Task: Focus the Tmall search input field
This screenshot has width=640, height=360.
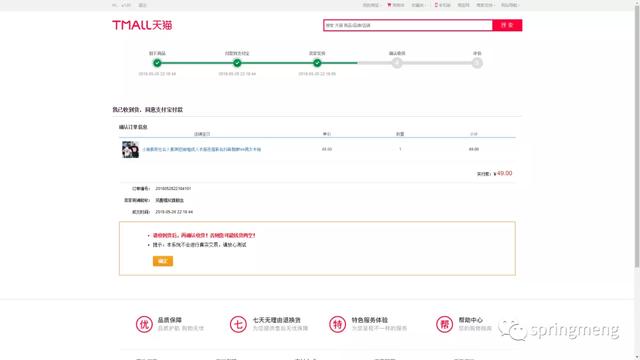Action: coord(408,25)
